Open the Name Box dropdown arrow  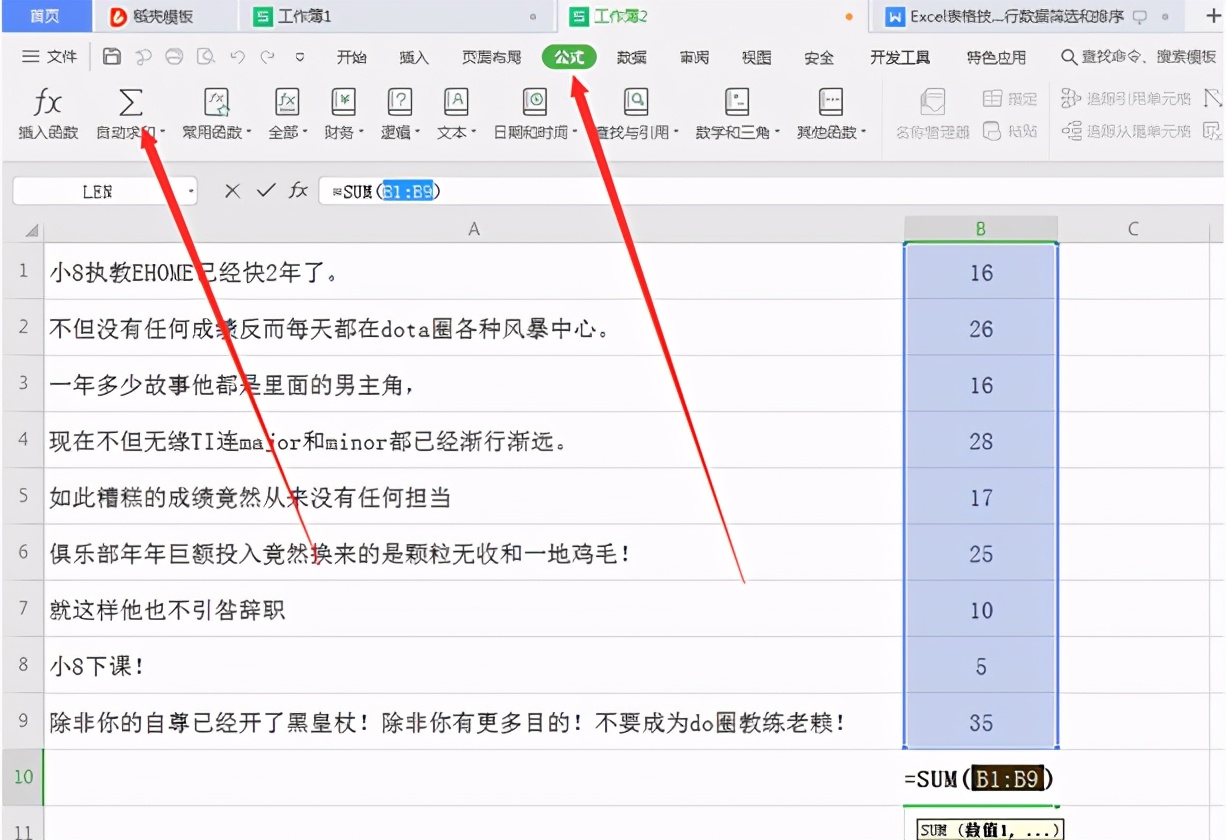[x=191, y=191]
